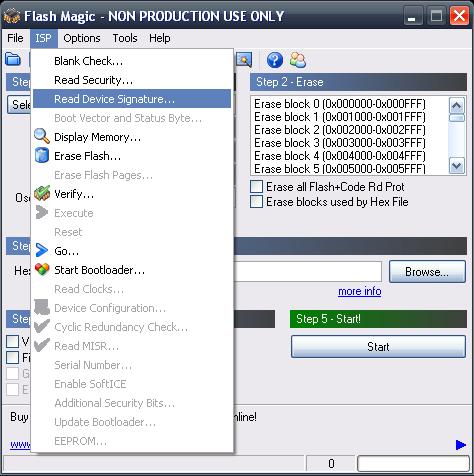The image size is (474, 476).
Task: Open the Help menu
Action: [x=160, y=38]
